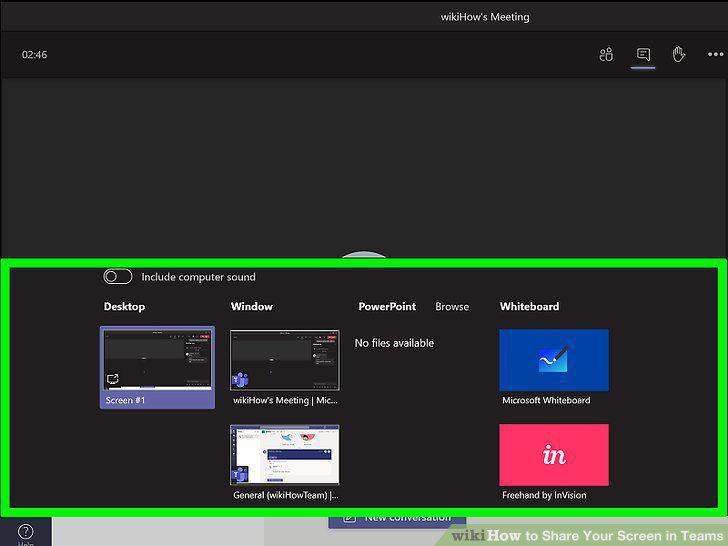Click the Microsoft Whiteboard label
The width and height of the screenshot is (728, 546).
click(546, 400)
